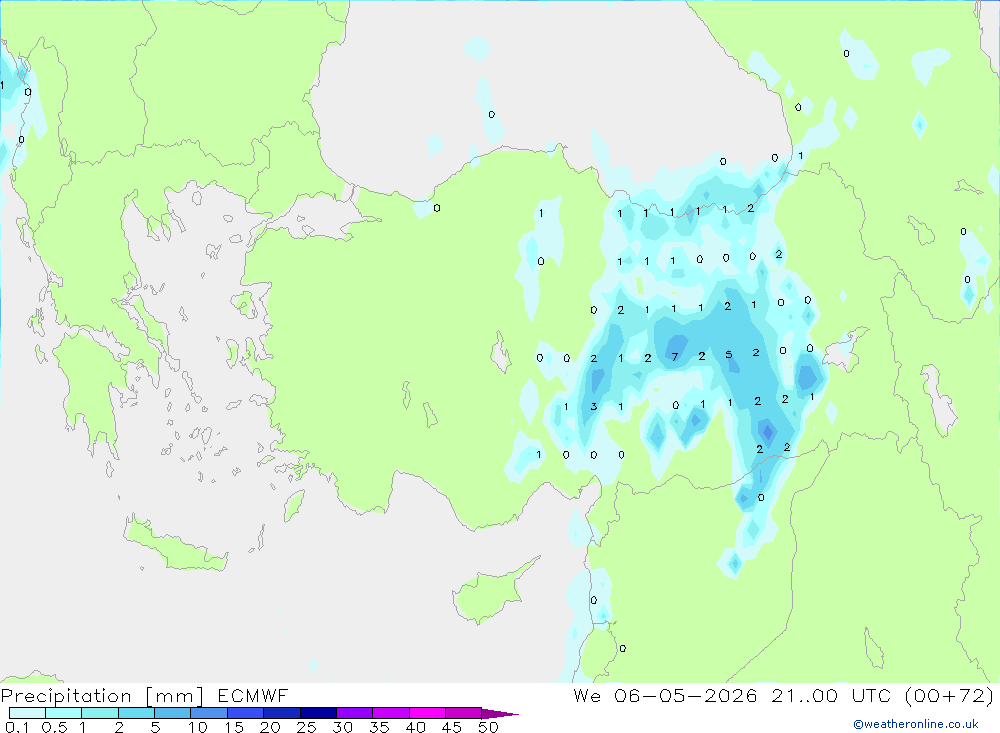Viewport: 1000px width, 733px height.
Task: Pick the legend swatch between 0.5 and 1
Action: point(64,713)
